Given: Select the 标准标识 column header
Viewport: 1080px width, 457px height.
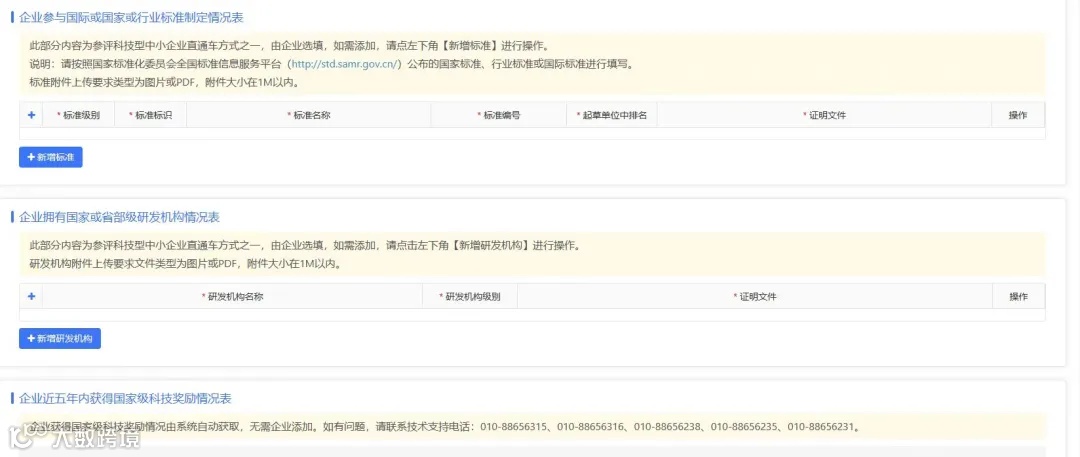Looking at the screenshot, I should (150, 115).
